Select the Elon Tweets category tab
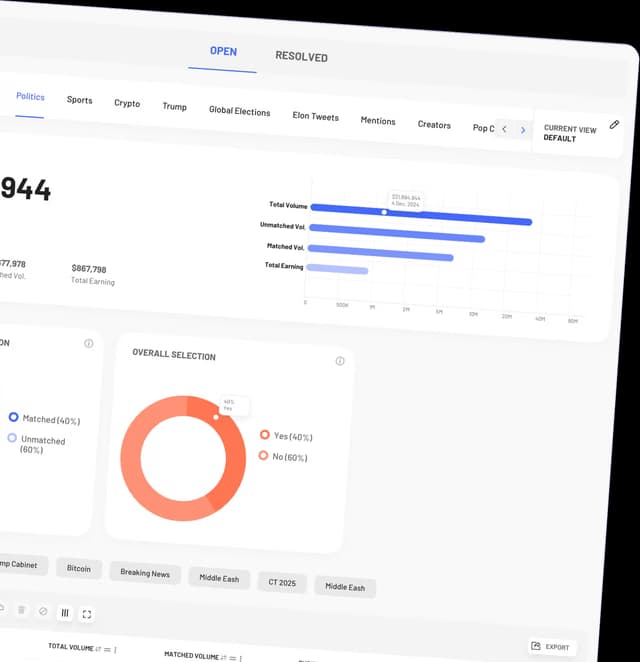This screenshot has height=662, width=640. coord(316,116)
